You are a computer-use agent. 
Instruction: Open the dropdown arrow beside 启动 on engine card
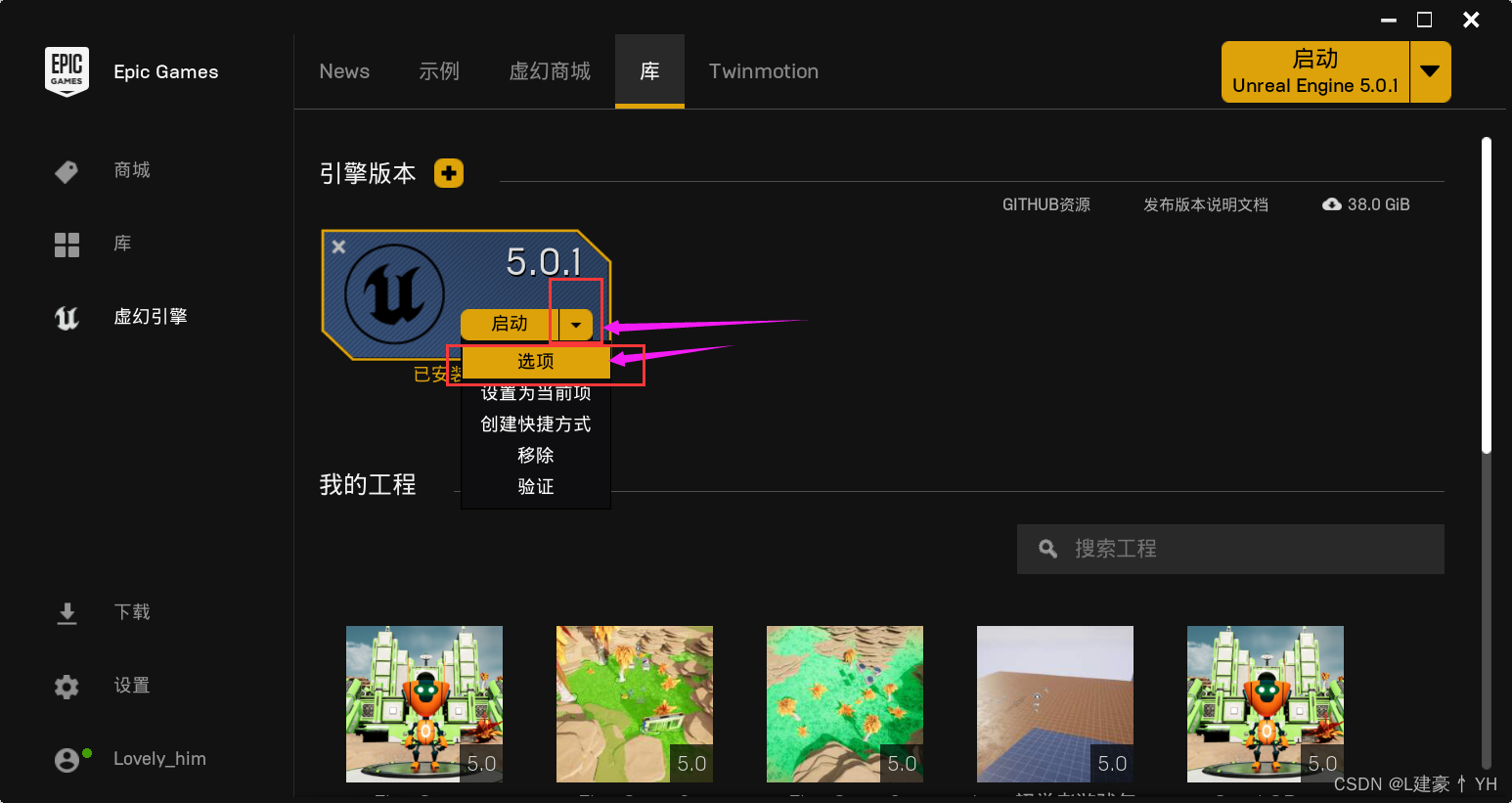click(576, 324)
